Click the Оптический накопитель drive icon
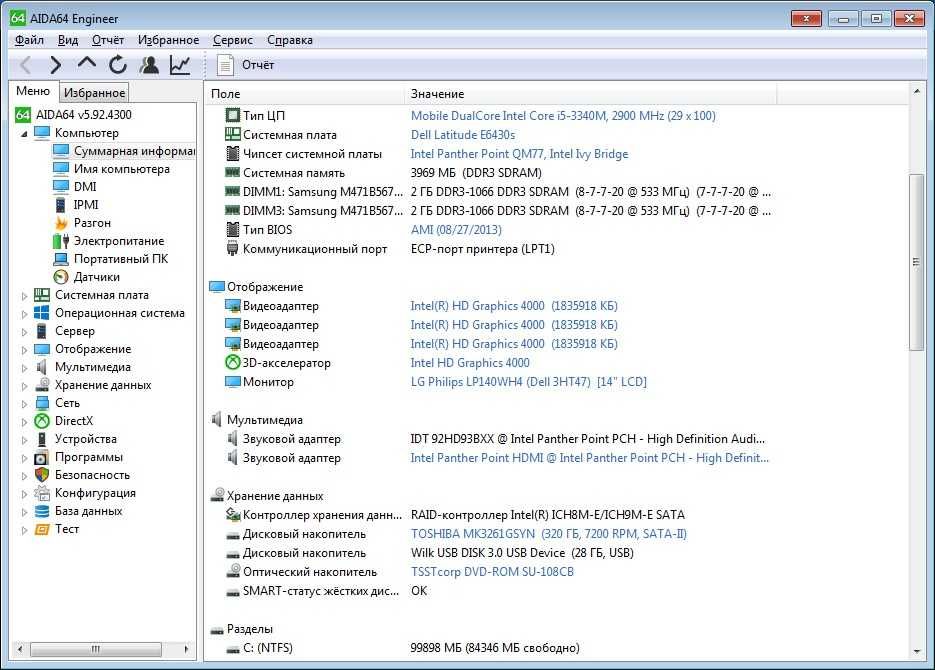The height and width of the screenshot is (670, 935). (x=233, y=571)
